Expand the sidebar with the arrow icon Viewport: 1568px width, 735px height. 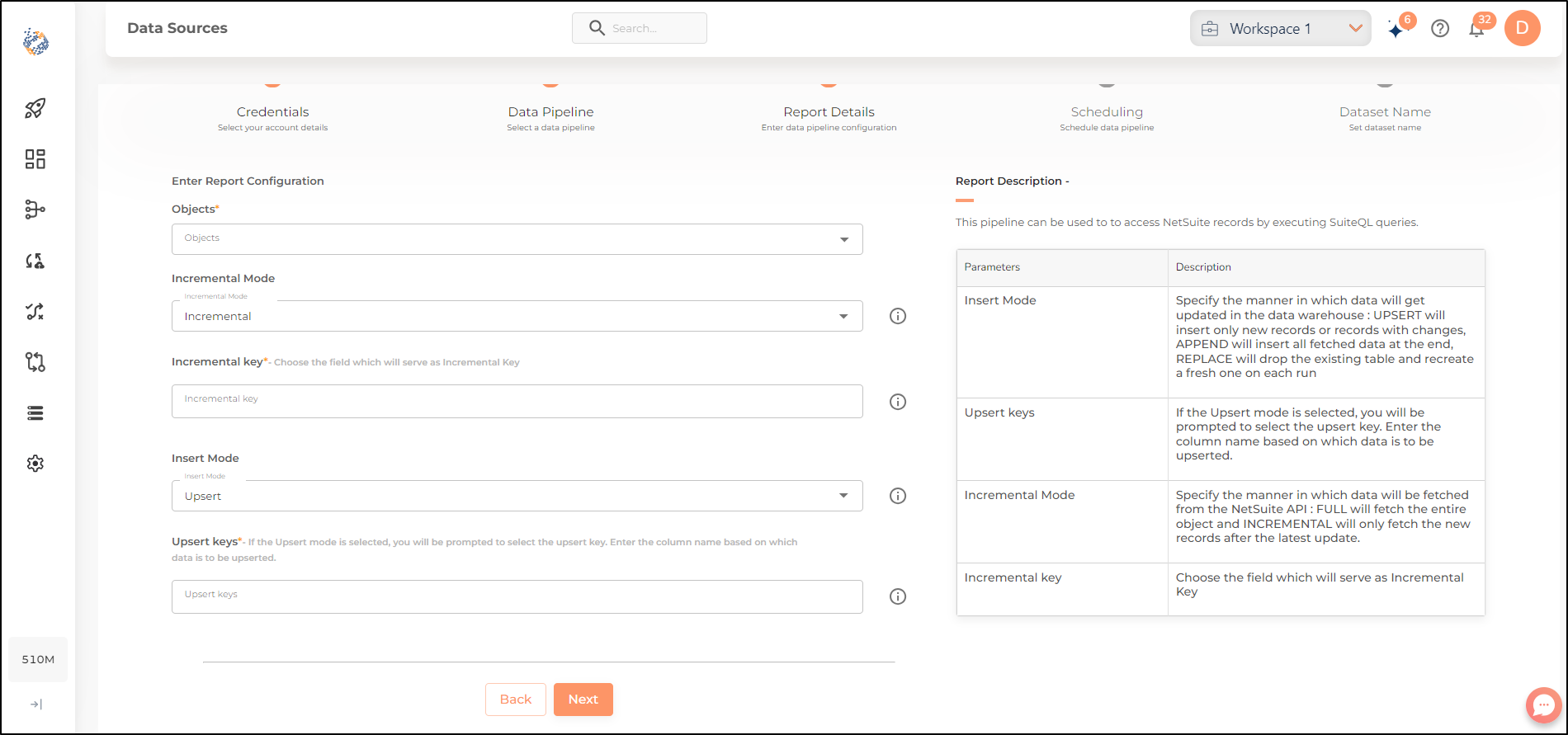pyautogui.click(x=36, y=704)
